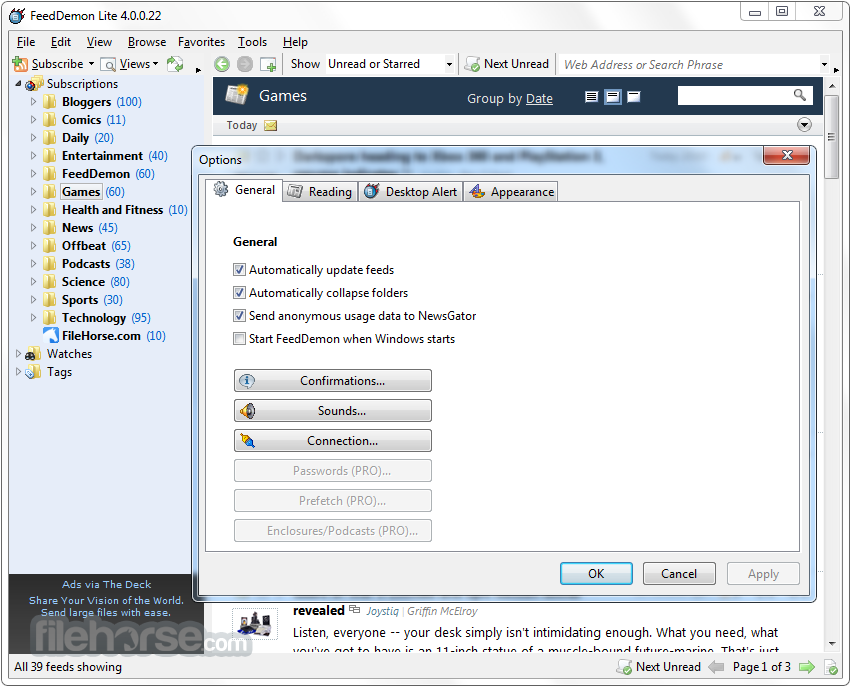This screenshot has width=851, height=687.
Task: Click the previous page arrow in status bar
Action: (716, 667)
